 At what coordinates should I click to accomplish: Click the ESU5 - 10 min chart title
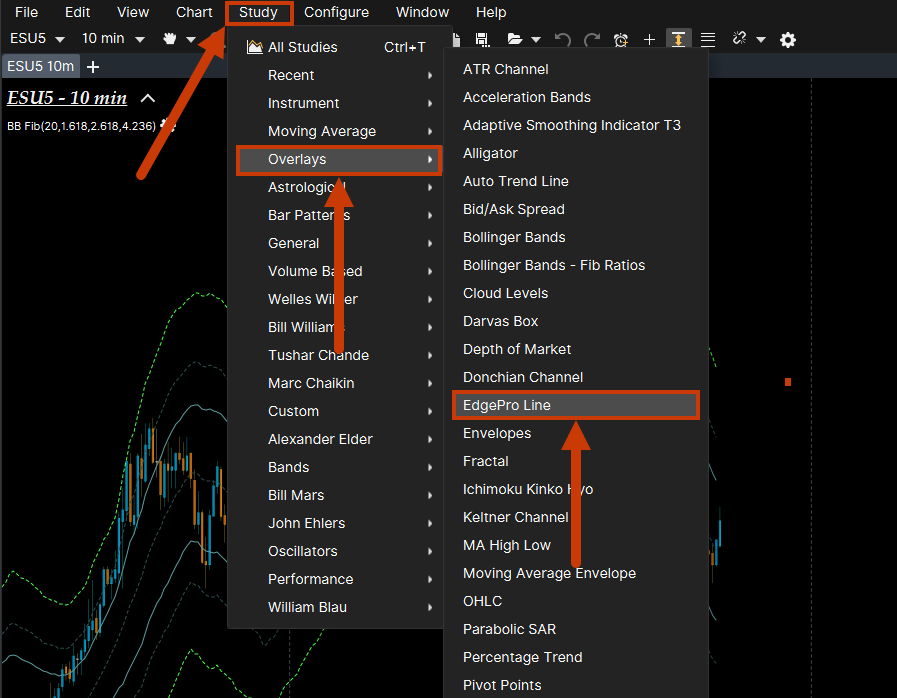coord(67,98)
